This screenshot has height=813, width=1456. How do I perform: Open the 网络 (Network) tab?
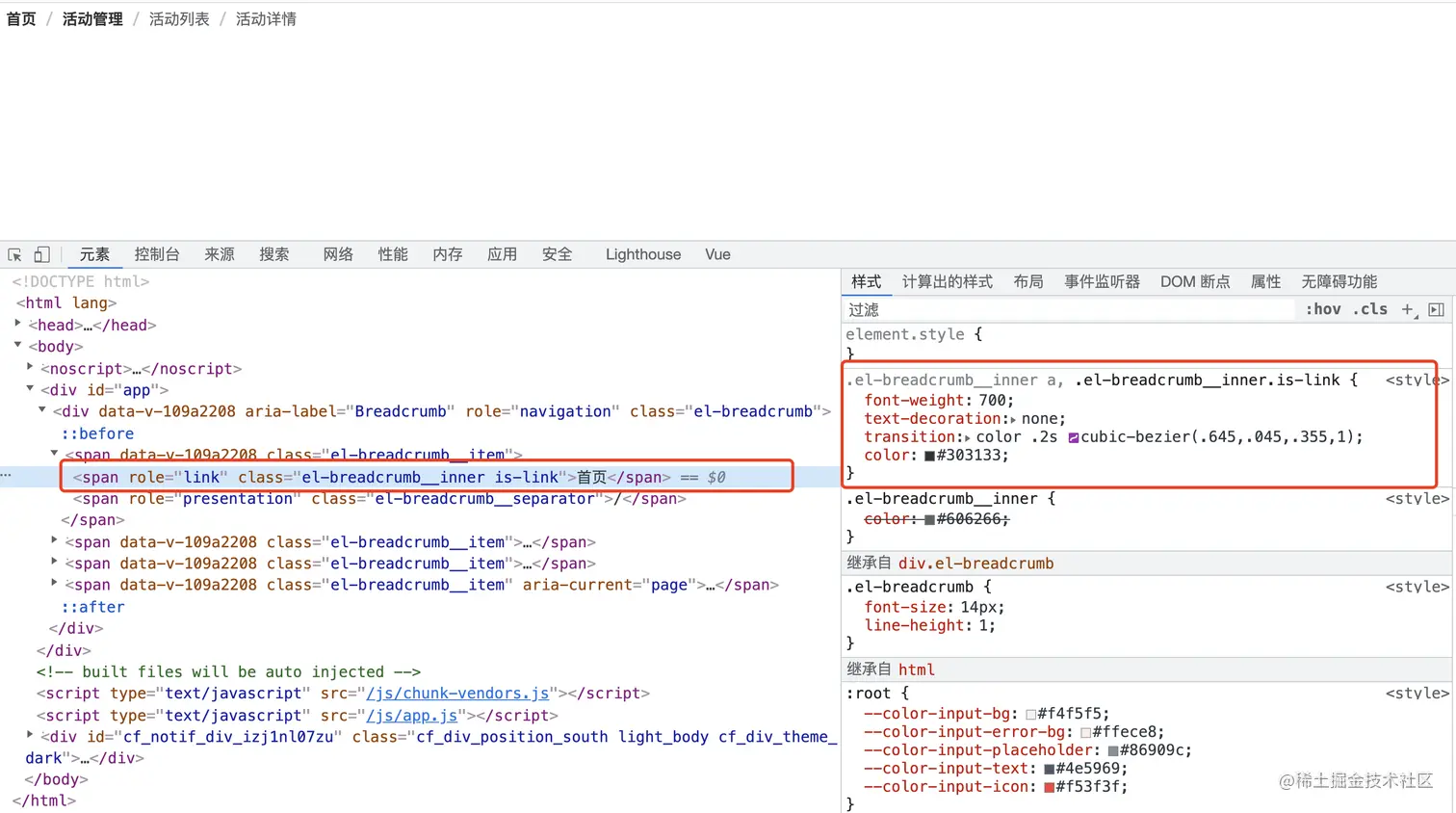click(338, 254)
